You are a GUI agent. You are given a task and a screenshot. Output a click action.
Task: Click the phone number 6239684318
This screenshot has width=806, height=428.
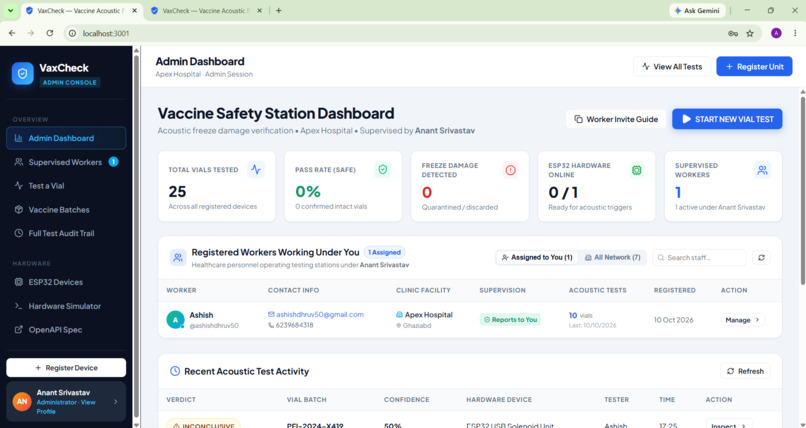[294, 325]
